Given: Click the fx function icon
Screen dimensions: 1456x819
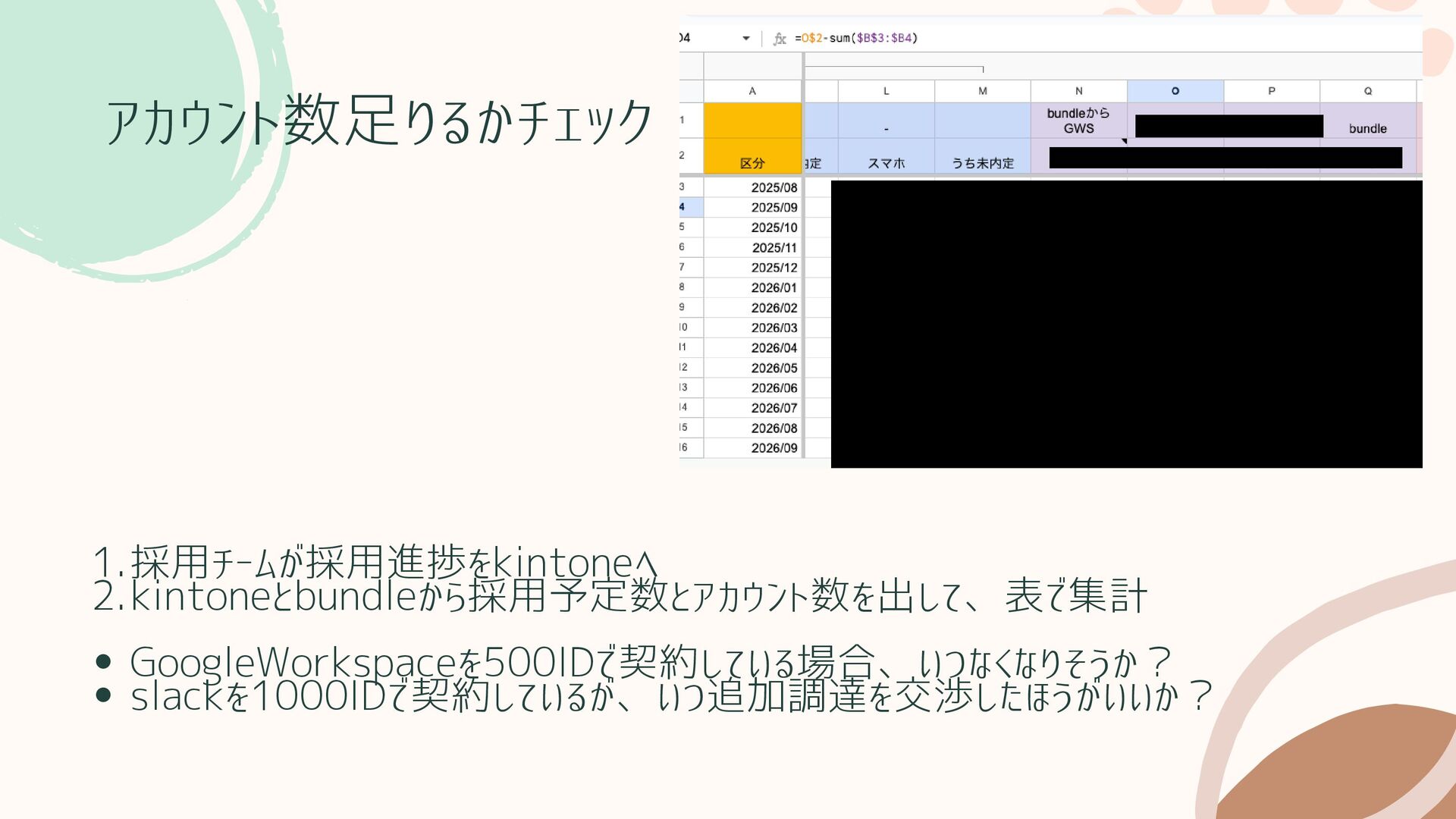Looking at the screenshot, I should tap(780, 39).
